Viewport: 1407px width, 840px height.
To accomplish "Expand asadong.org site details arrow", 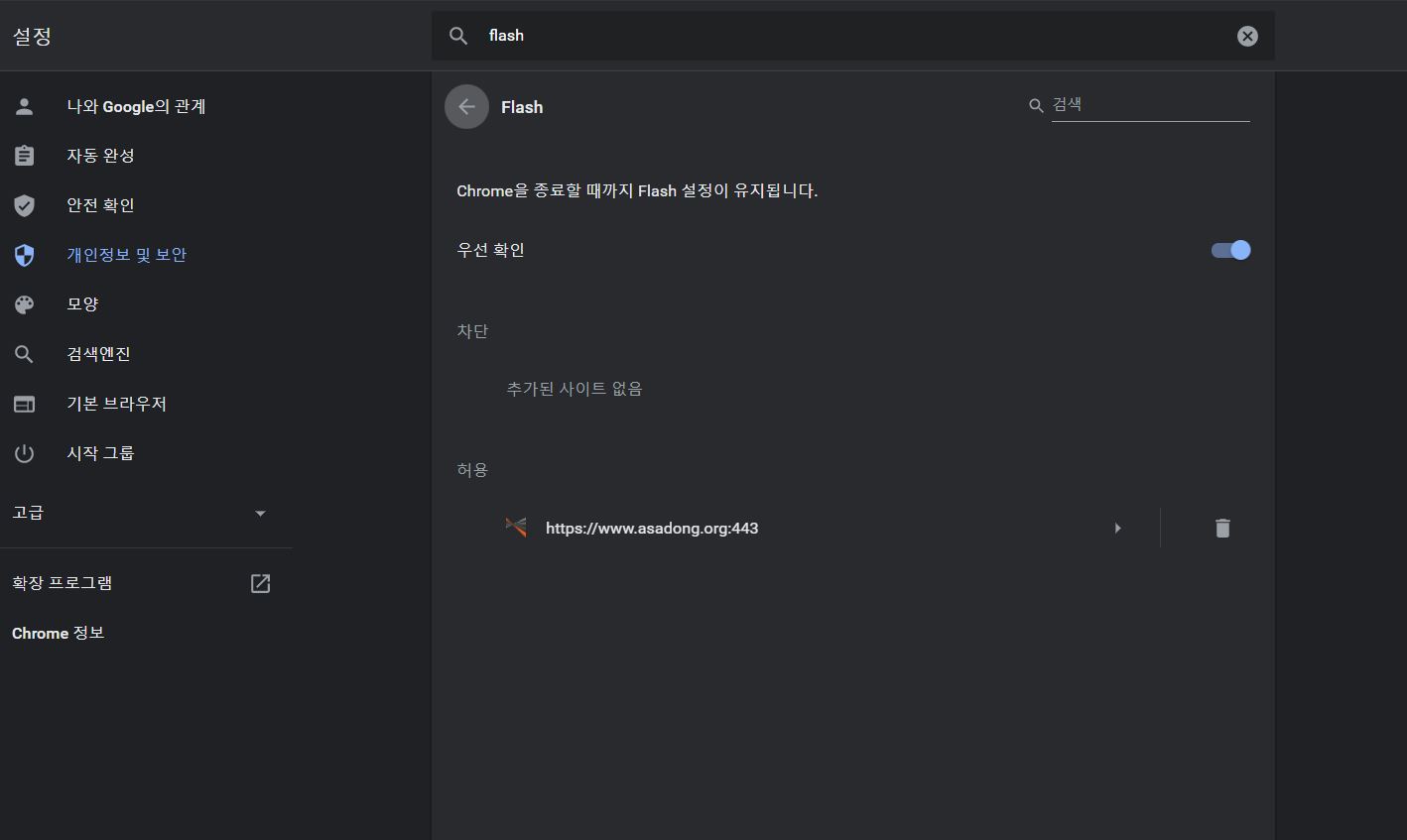I will pos(1117,528).
